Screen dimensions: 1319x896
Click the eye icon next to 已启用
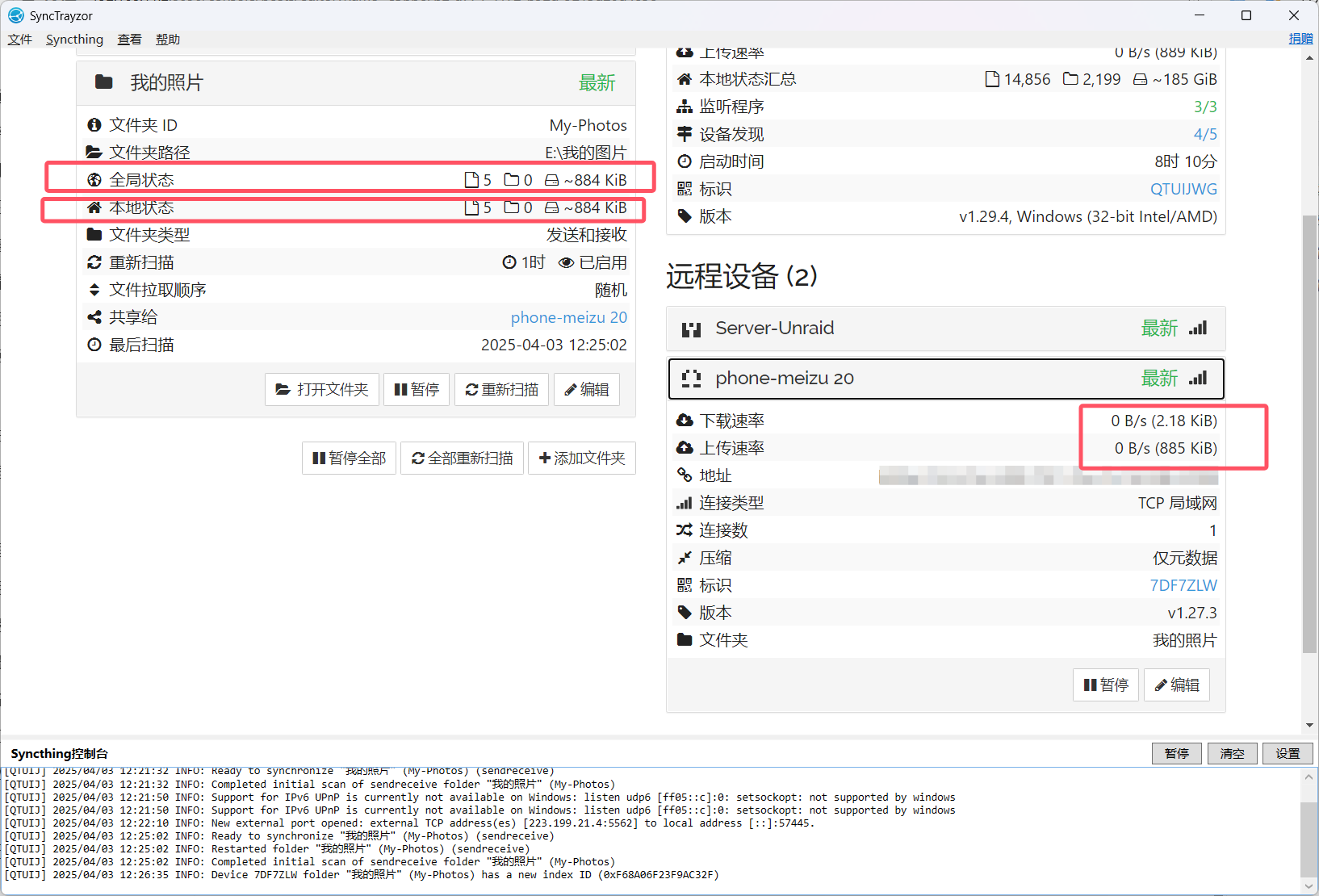(x=566, y=262)
